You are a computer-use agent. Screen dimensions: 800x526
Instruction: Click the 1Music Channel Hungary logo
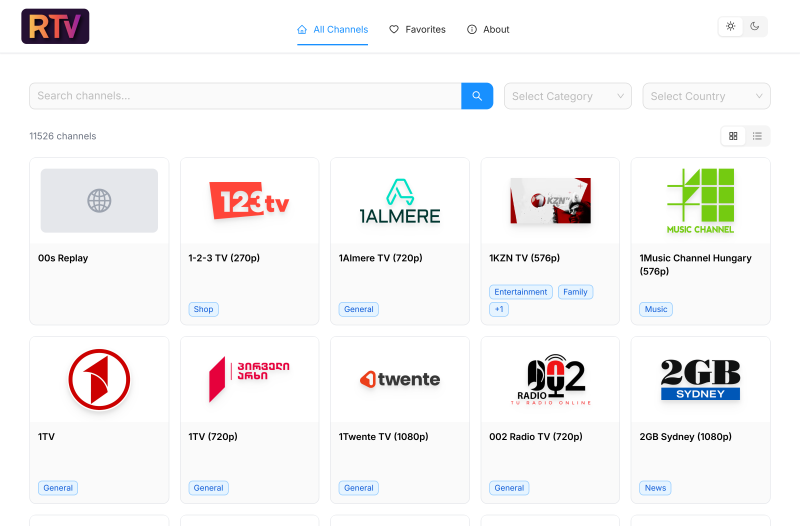700,201
